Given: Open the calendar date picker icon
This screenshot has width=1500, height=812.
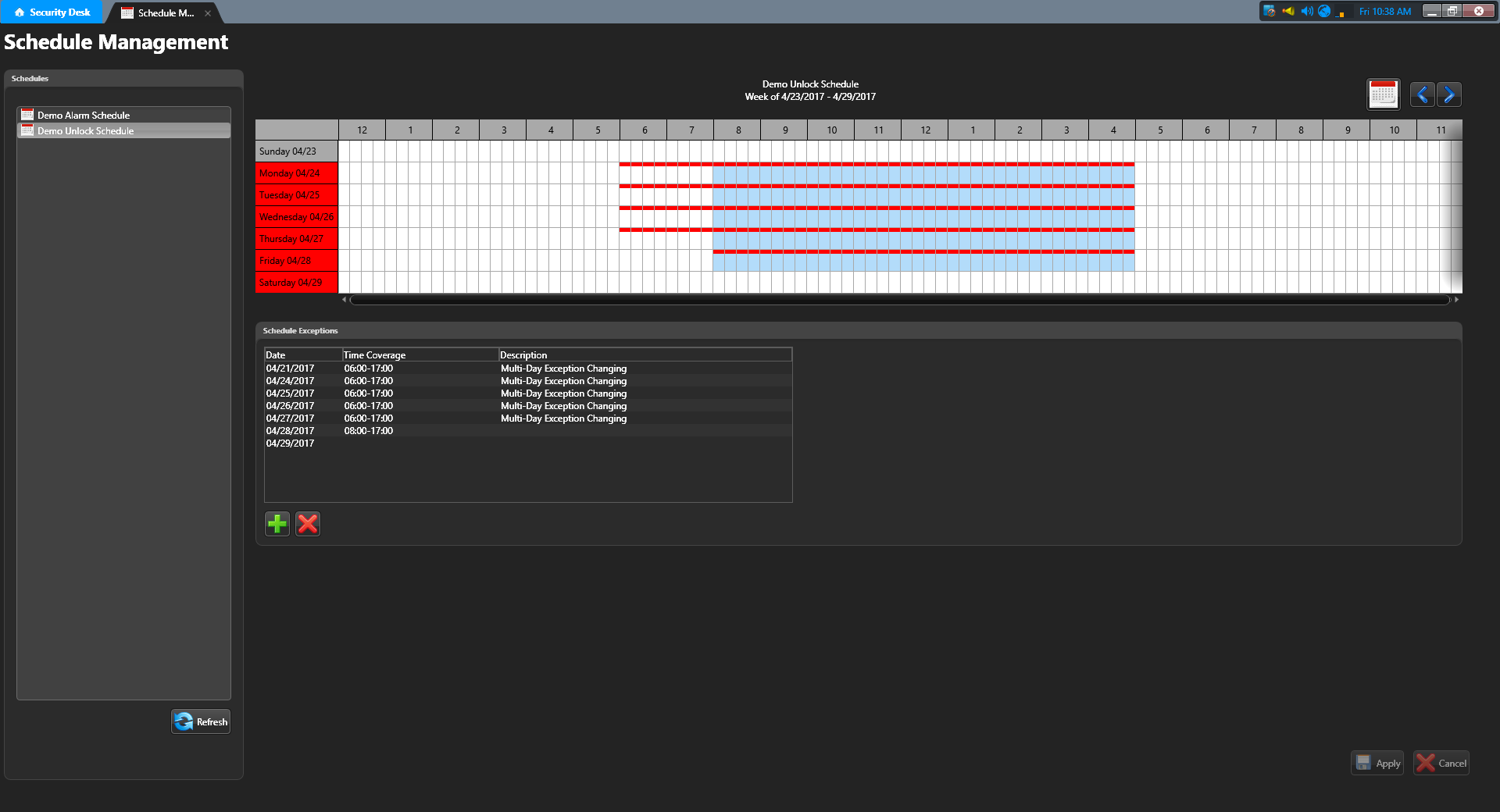Looking at the screenshot, I should pyautogui.click(x=1383, y=94).
